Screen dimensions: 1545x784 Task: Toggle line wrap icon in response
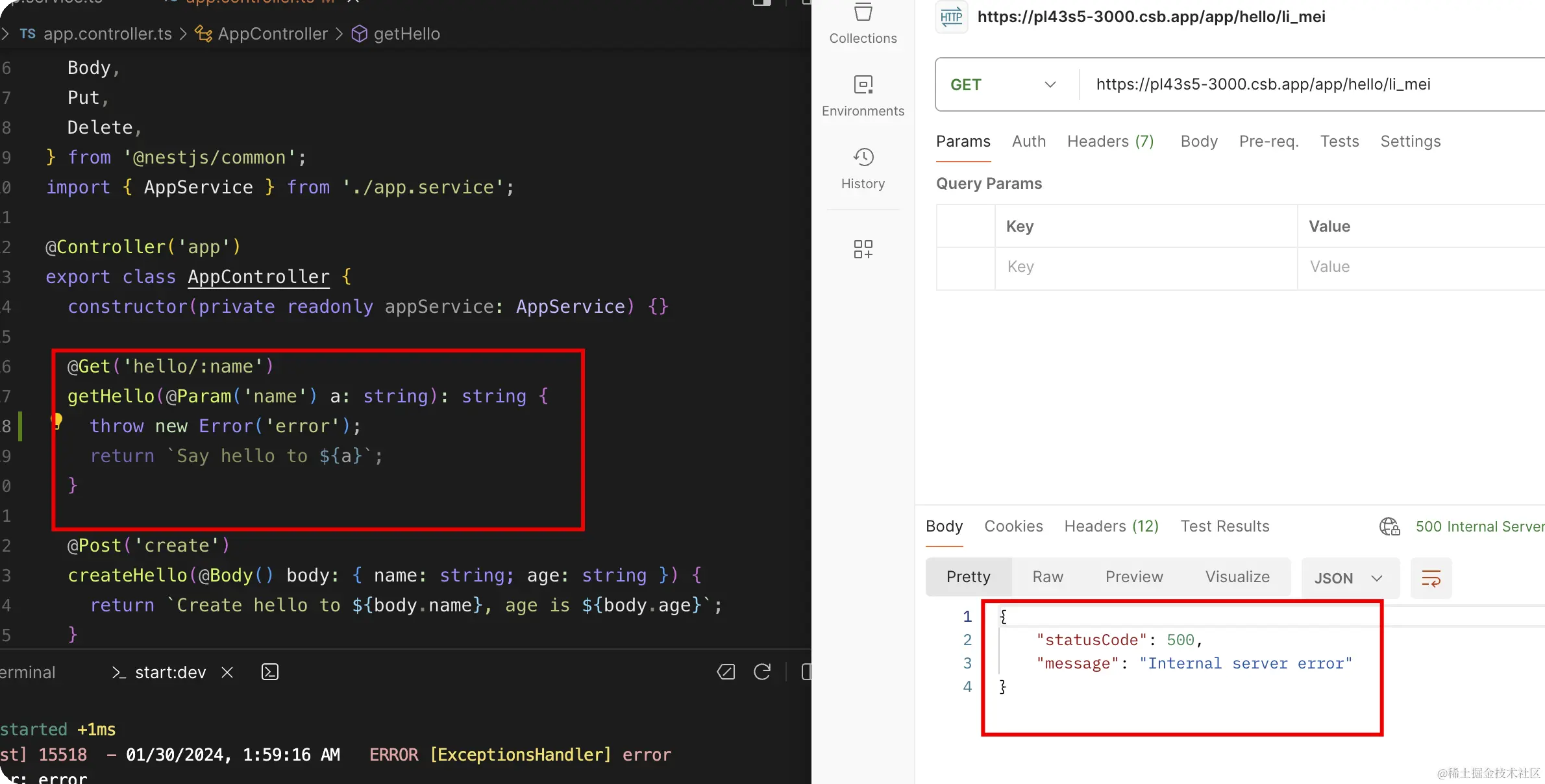coord(1431,578)
